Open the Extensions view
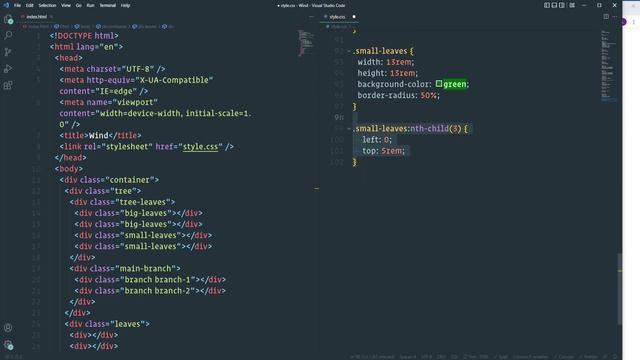The width and height of the screenshot is (640, 360). (8, 85)
